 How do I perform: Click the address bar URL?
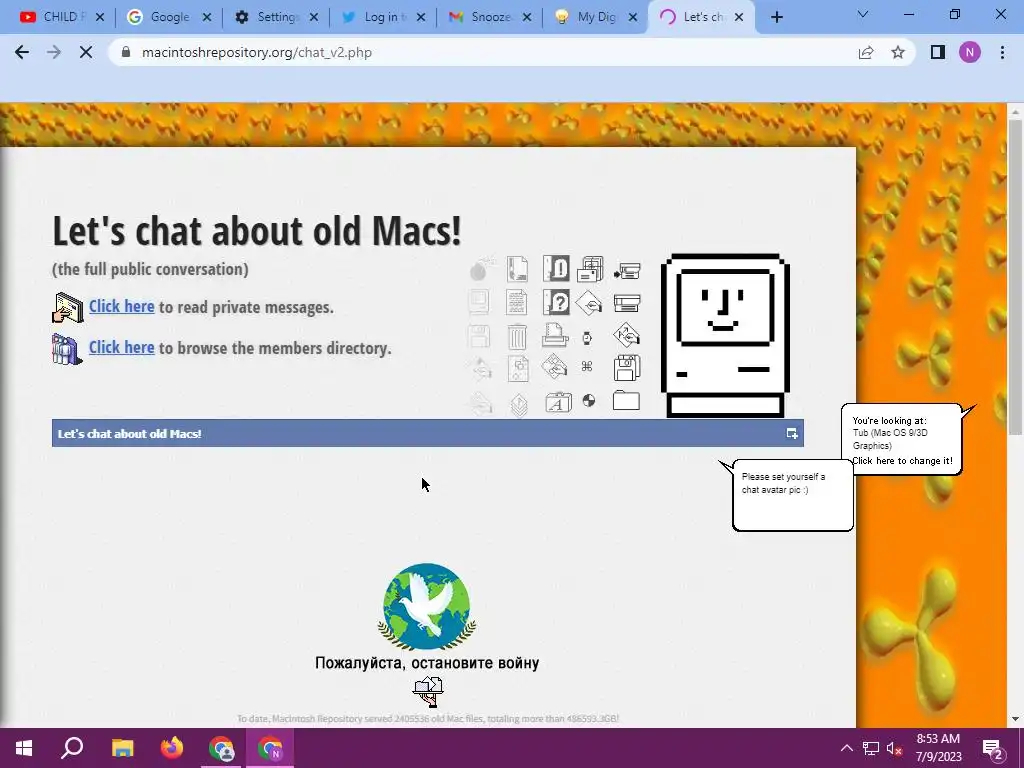tap(257, 52)
